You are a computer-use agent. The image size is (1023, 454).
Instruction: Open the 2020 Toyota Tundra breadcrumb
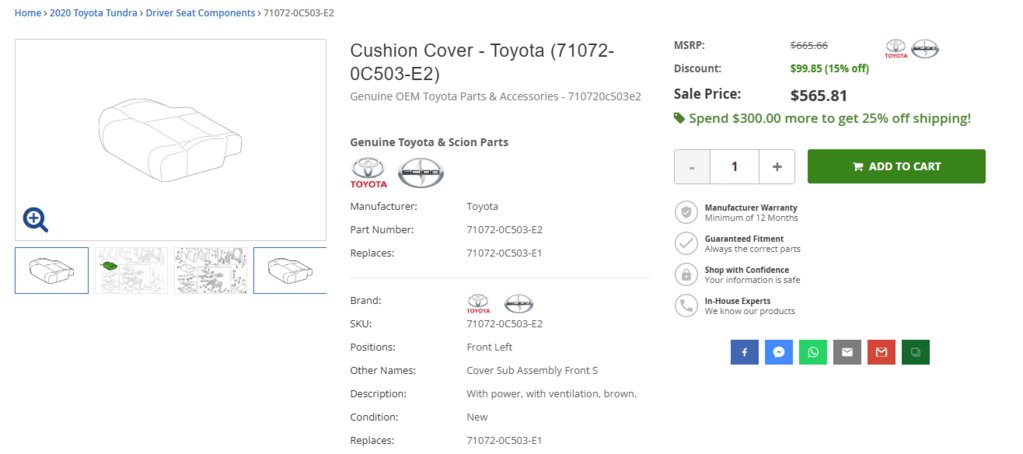[93, 12]
